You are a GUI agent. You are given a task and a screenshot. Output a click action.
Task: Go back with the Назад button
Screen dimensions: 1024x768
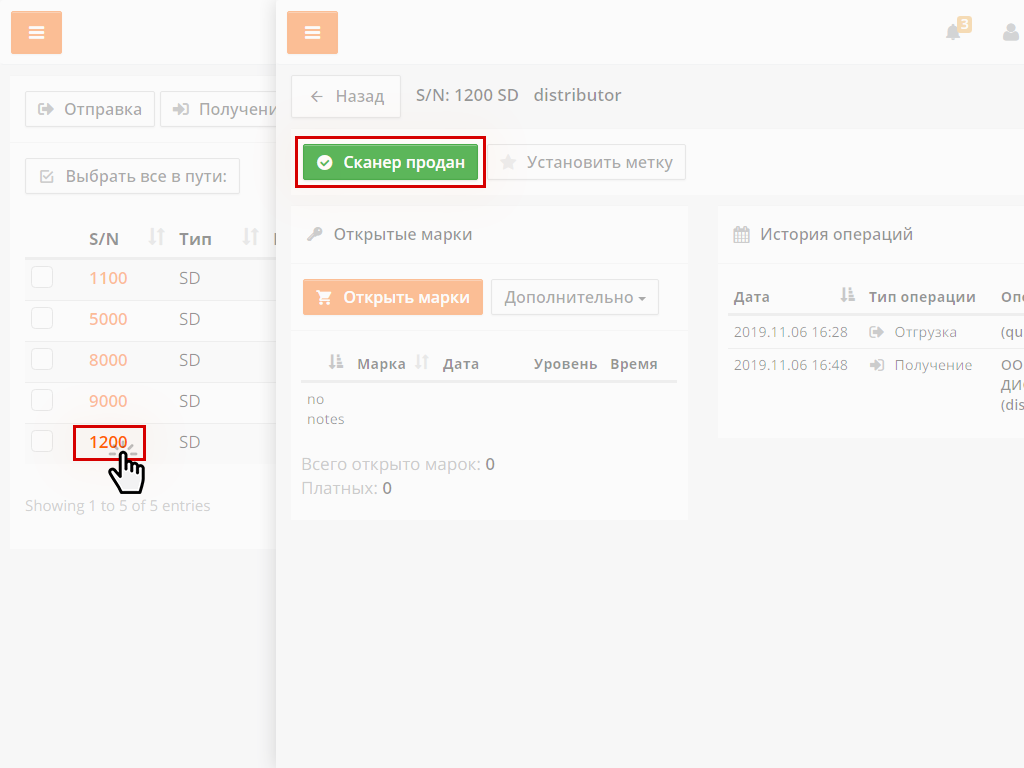pyautogui.click(x=346, y=96)
